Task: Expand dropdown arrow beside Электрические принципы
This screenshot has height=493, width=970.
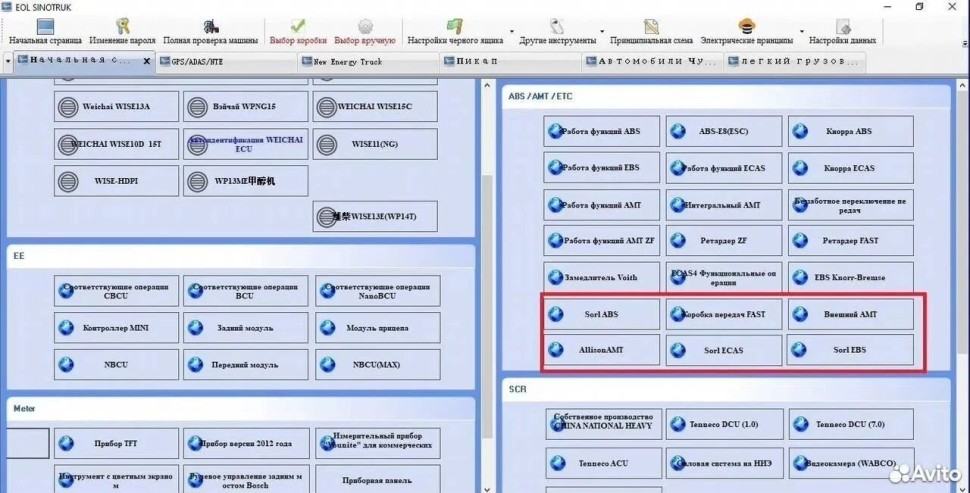Action: pyautogui.click(x=802, y=31)
